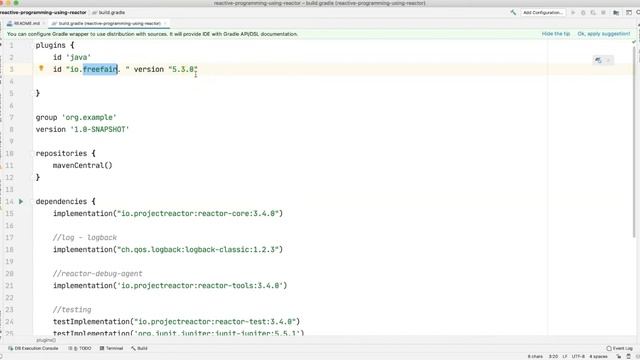Open the Terminal tool window

pyautogui.click(x=111, y=349)
